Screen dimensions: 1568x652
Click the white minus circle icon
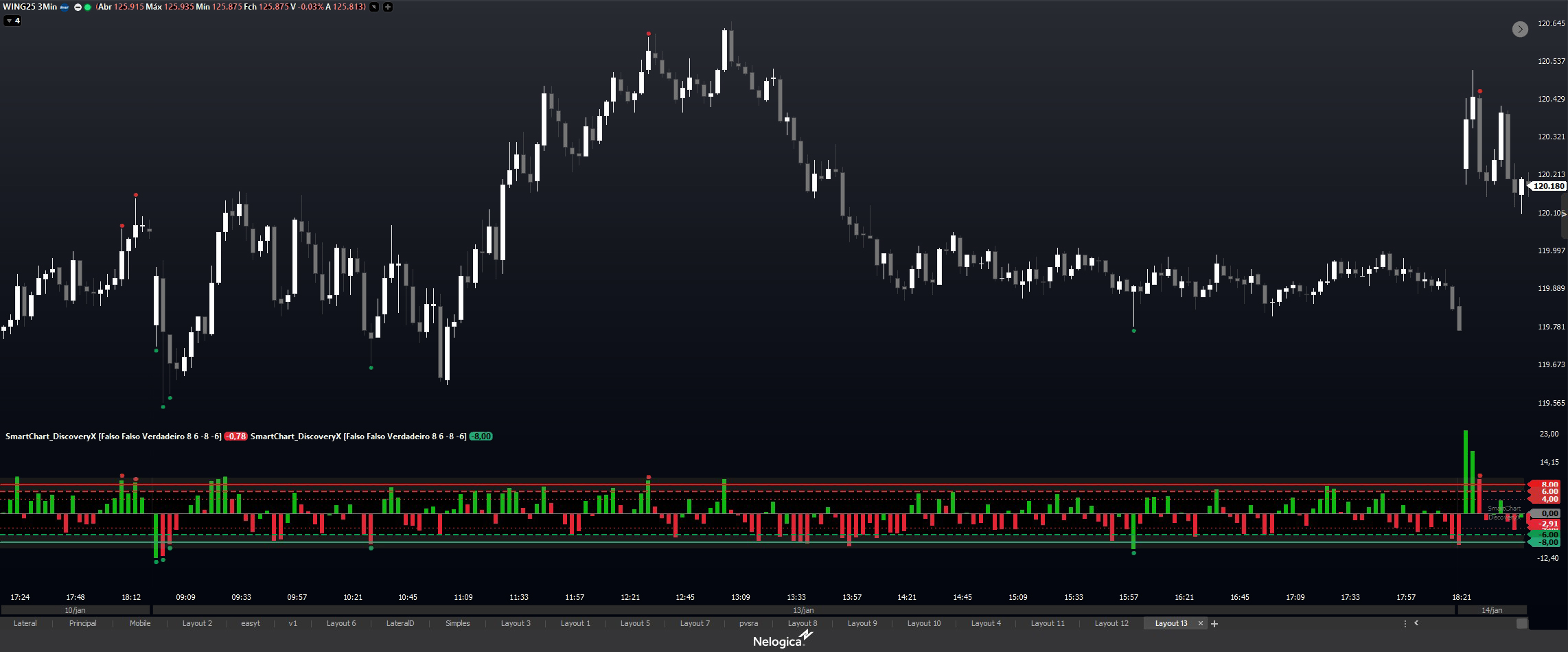click(x=78, y=8)
